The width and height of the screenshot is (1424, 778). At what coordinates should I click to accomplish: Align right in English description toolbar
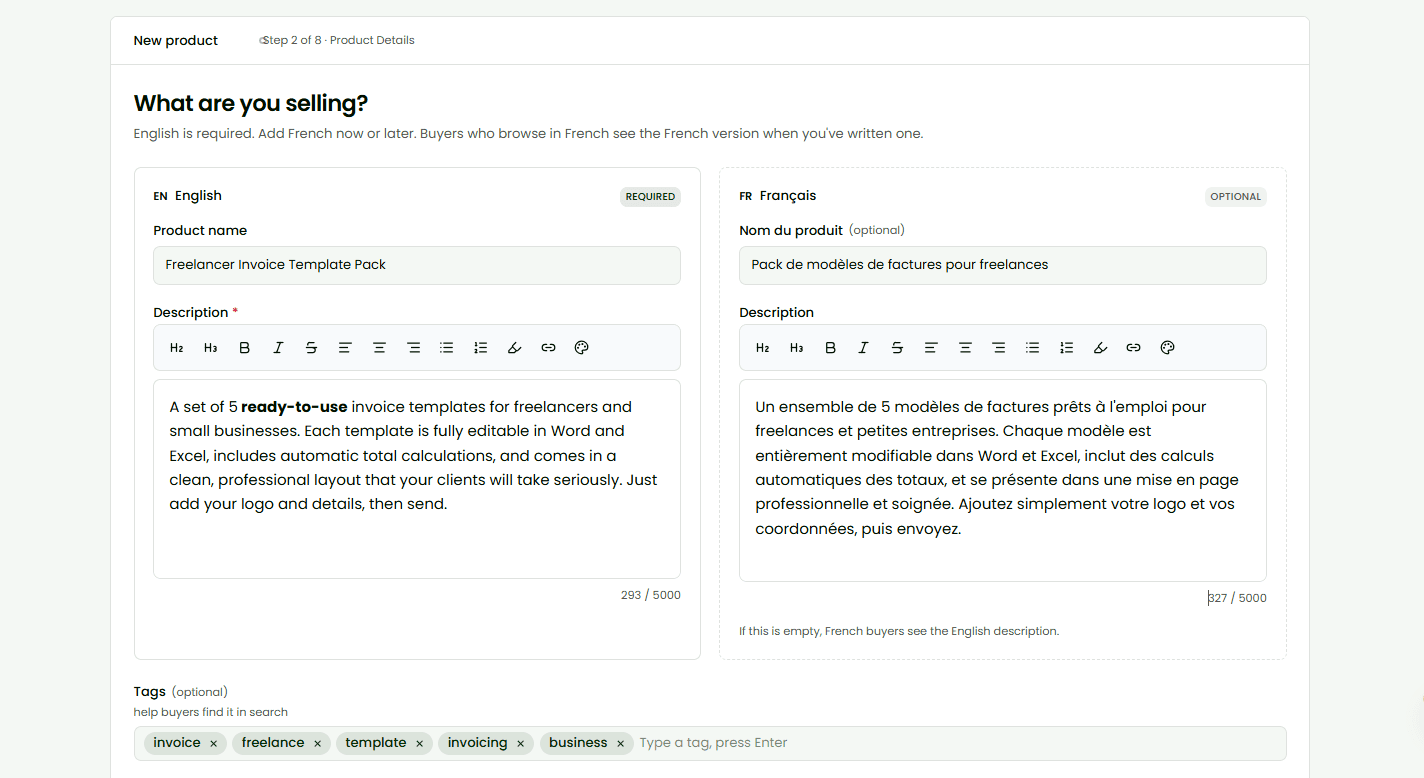point(413,348)
